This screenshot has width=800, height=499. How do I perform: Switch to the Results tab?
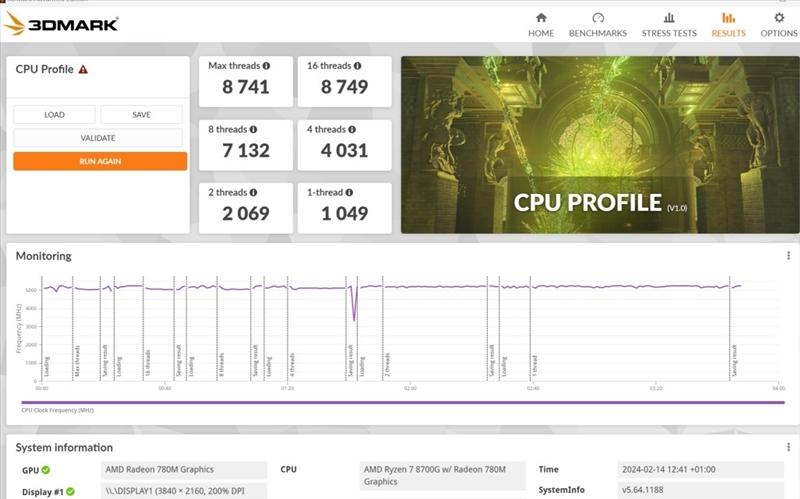tap(728, 24)
